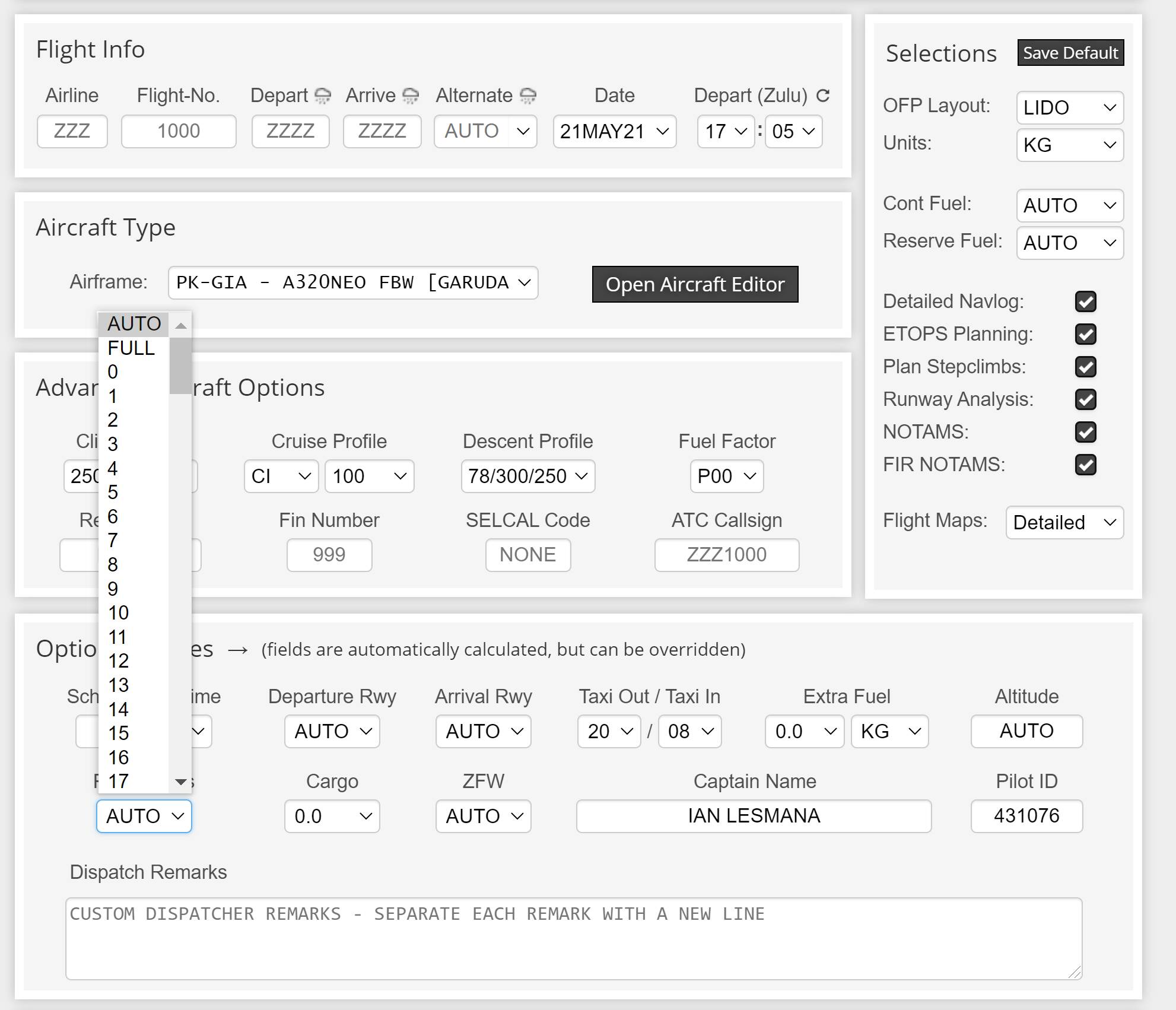1176x1010 pixels.
Task: Click the refresh icon beside Depart (Zulu)
Action: [823, 95]
